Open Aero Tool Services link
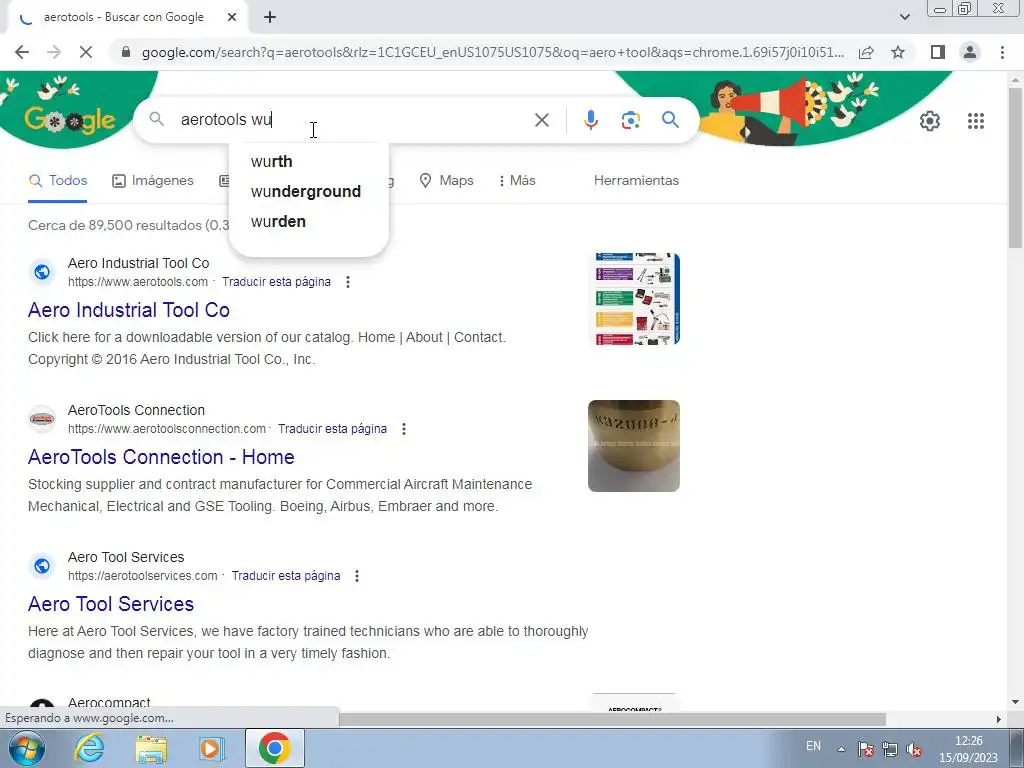This screenshot has height=768, width=1024. [x=111, y=604]
